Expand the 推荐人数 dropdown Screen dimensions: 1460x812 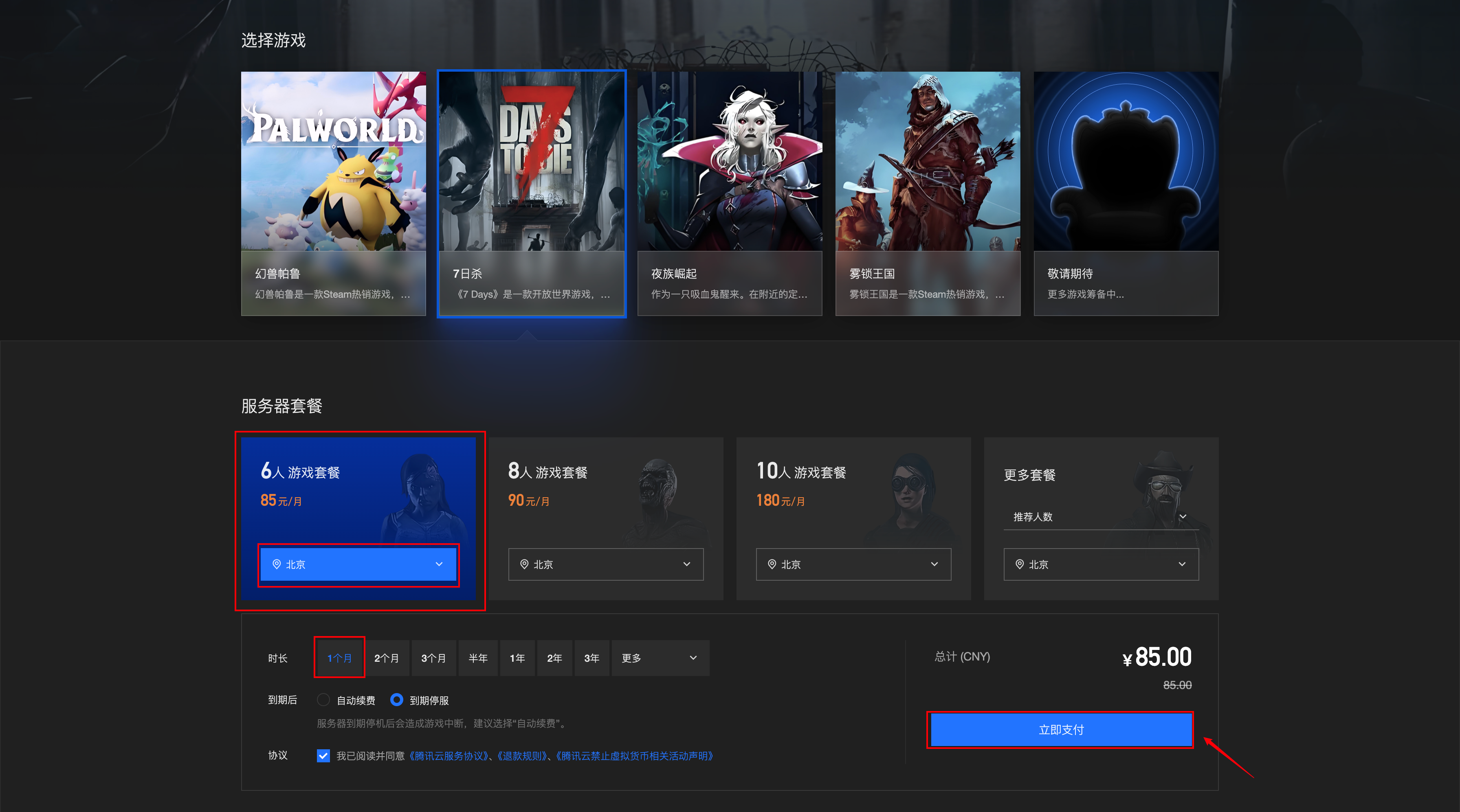(1101, 517)
